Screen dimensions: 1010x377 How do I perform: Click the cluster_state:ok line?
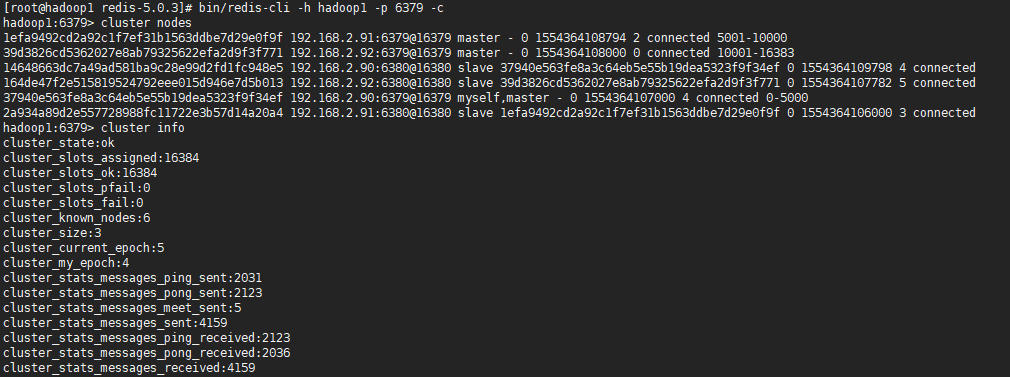tap(59, 142)
